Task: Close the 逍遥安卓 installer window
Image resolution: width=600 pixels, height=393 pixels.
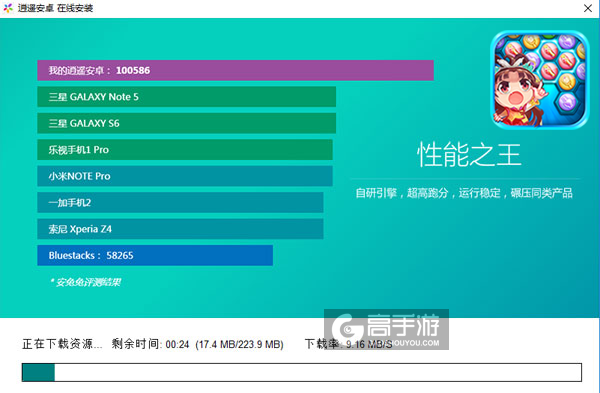Action: point(588,8)
